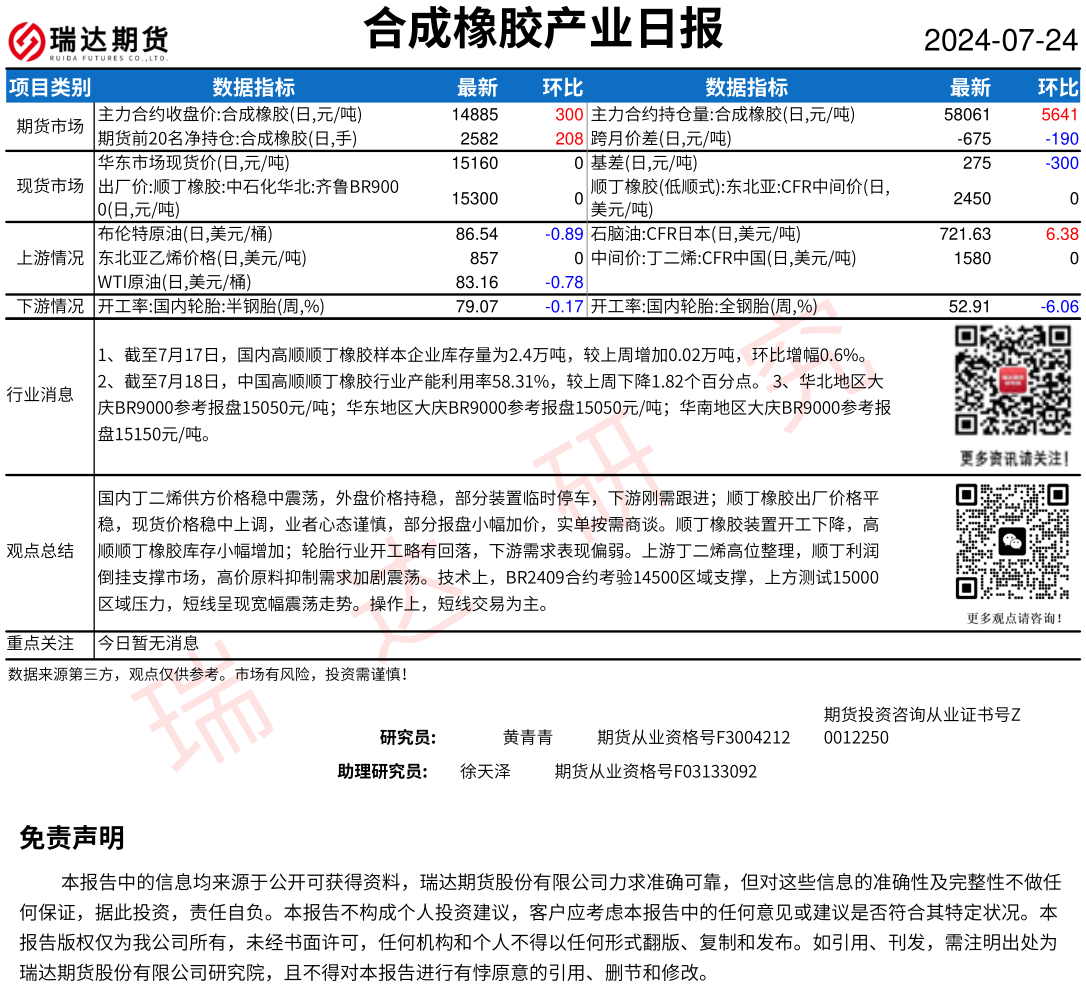
Task: Click the 更多资讯请关注 caption
Action: 1011,458
